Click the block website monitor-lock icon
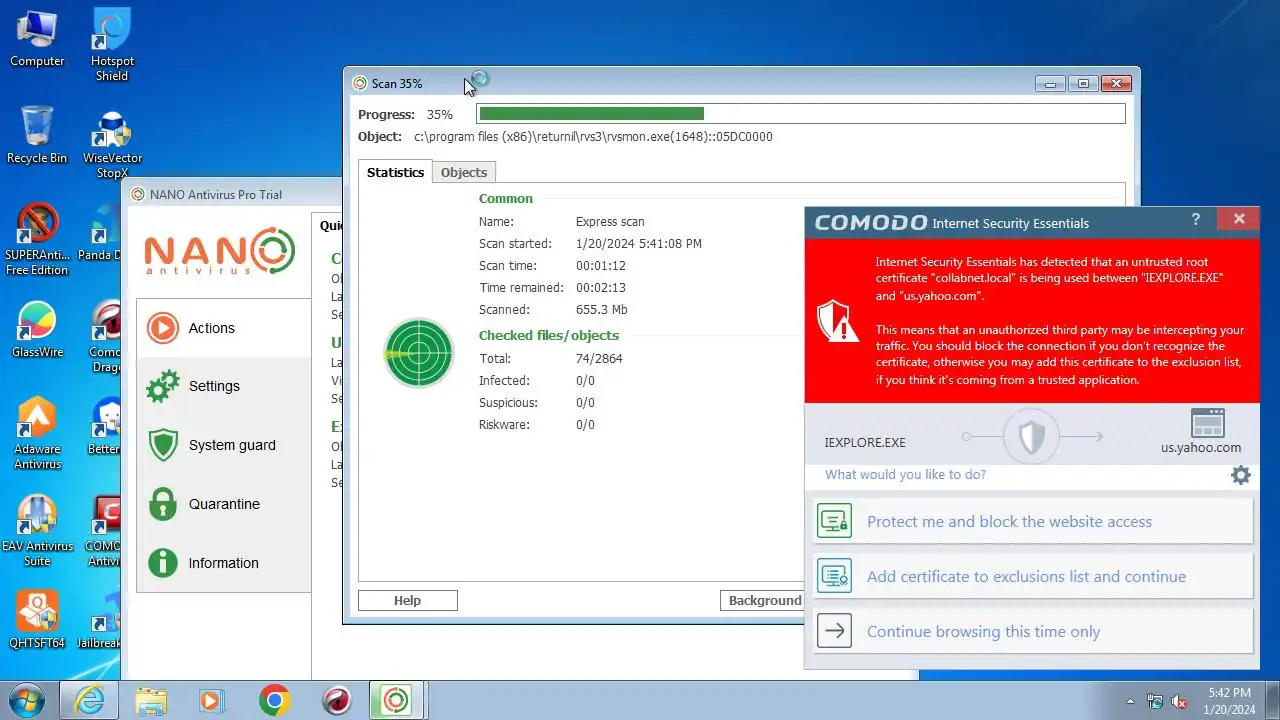1280x720 pixels. point(834,521)
